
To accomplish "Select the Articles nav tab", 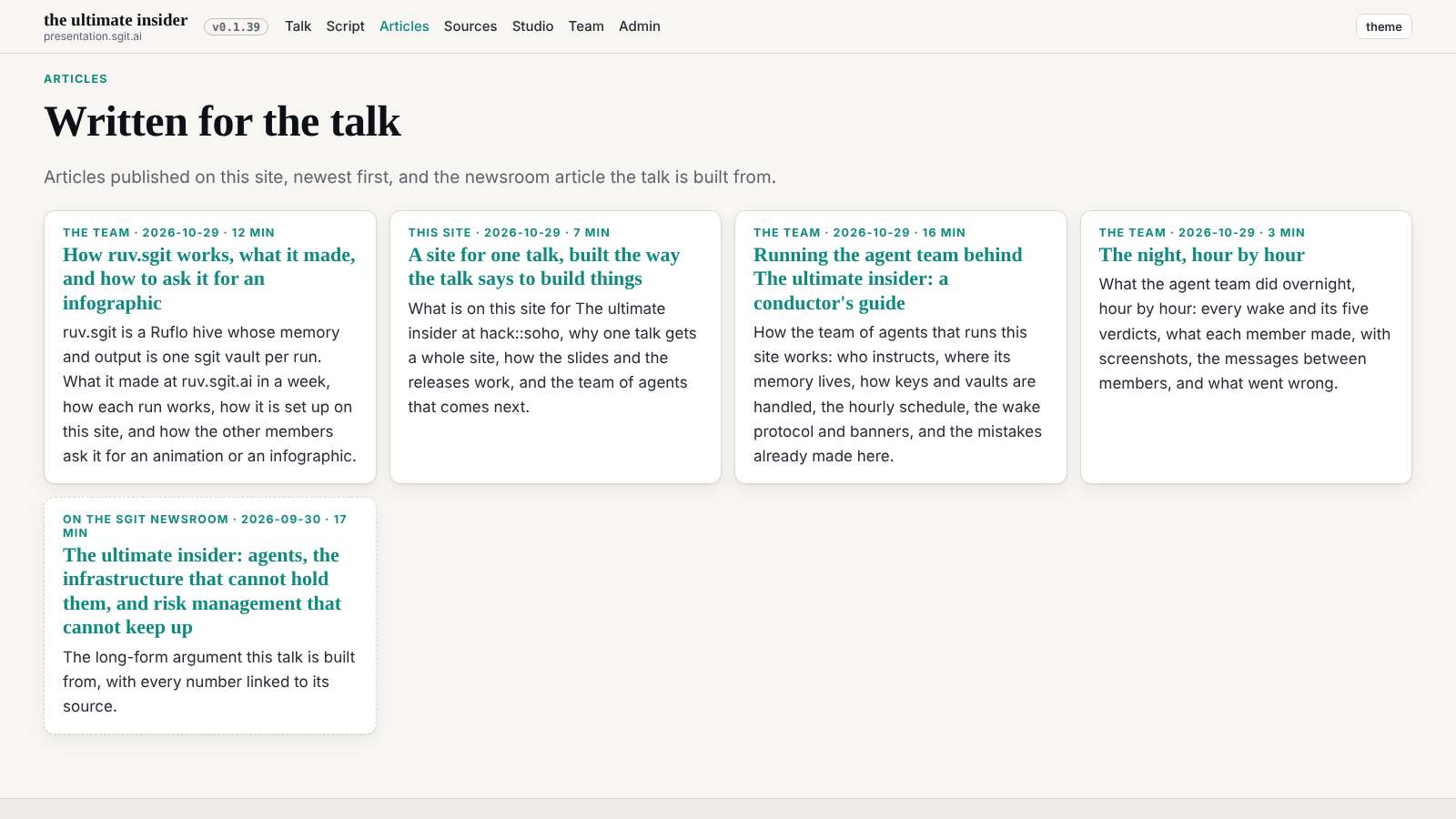I will (404, 26).
